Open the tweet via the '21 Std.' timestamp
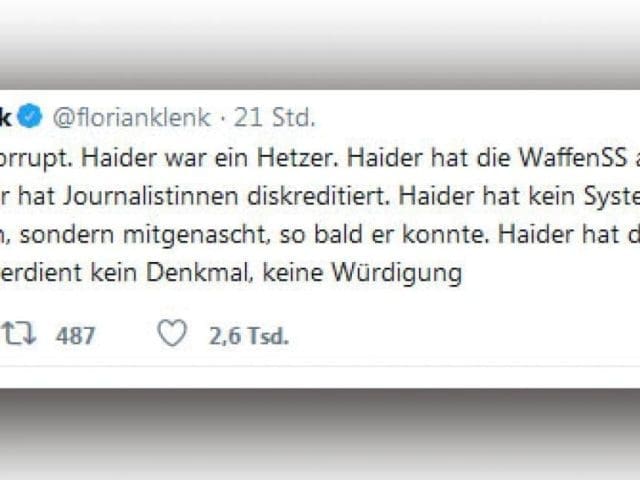The height and width of the screenshot is (480, 640). click(274, 118)
